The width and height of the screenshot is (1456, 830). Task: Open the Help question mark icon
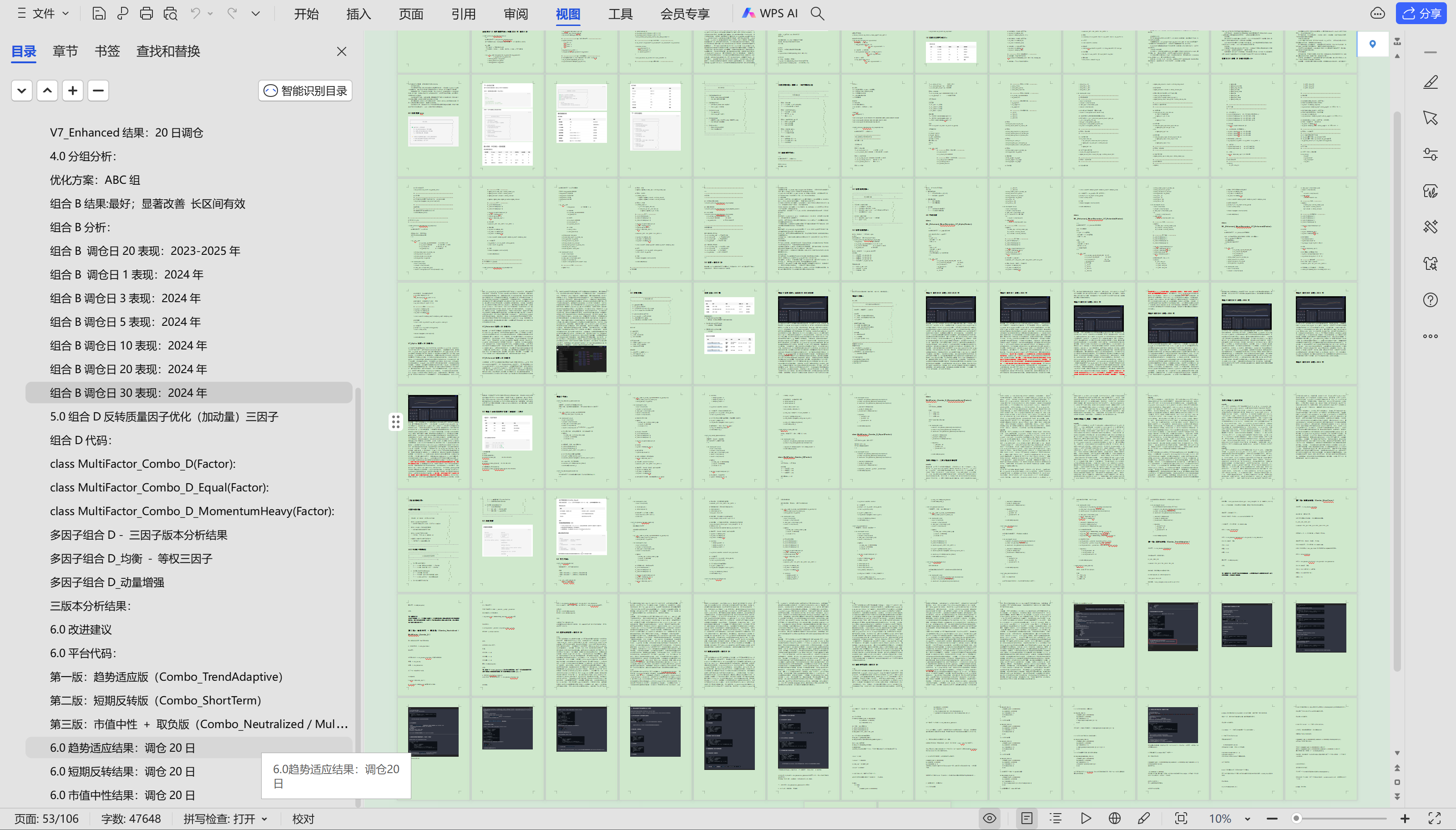coord(1431,300)
